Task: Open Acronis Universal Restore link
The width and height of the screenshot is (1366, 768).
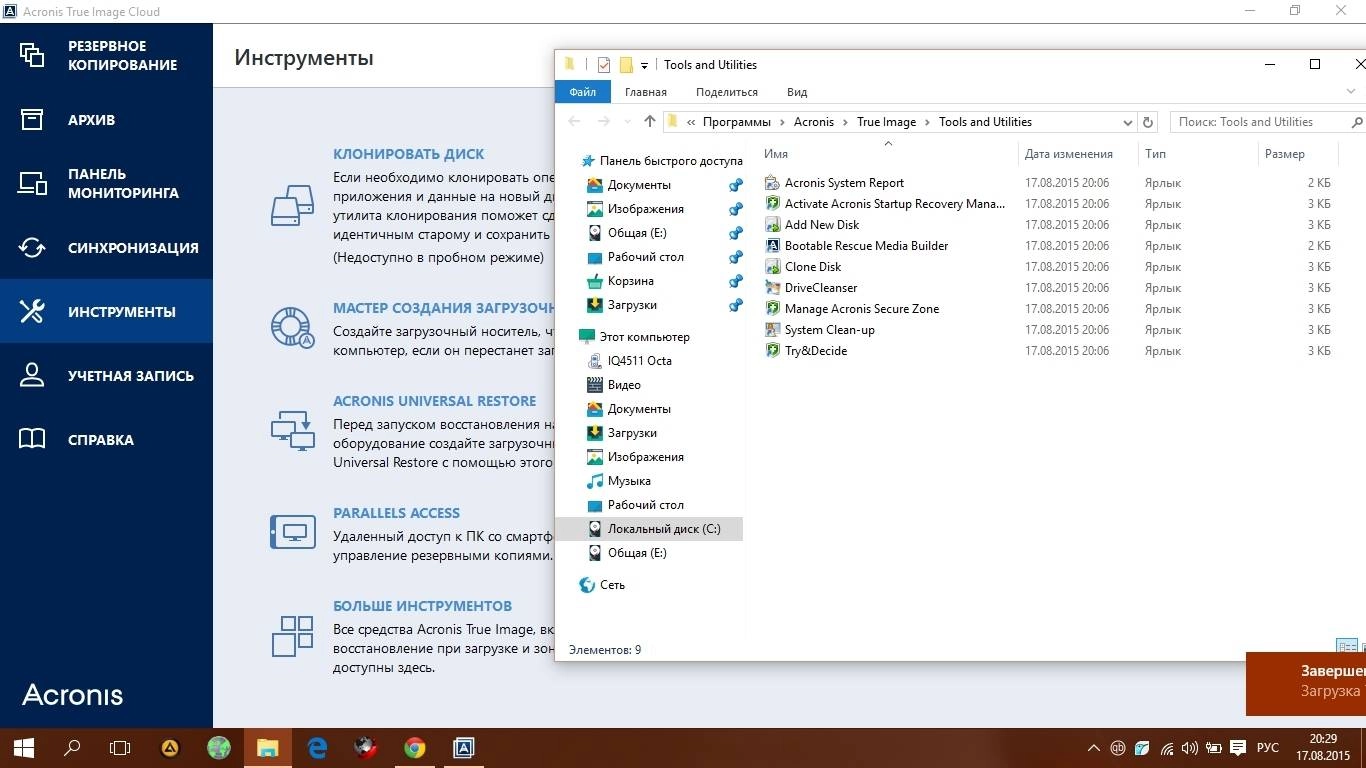Action: (x=434, y=401)
